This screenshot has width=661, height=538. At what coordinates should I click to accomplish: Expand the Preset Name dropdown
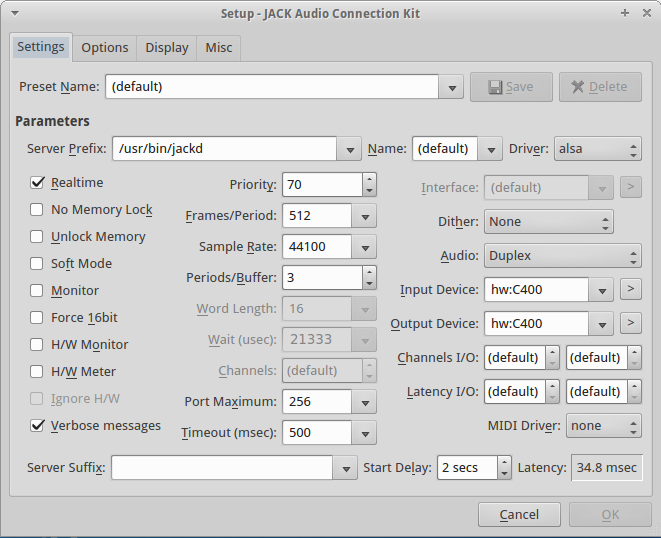[451, 87]
